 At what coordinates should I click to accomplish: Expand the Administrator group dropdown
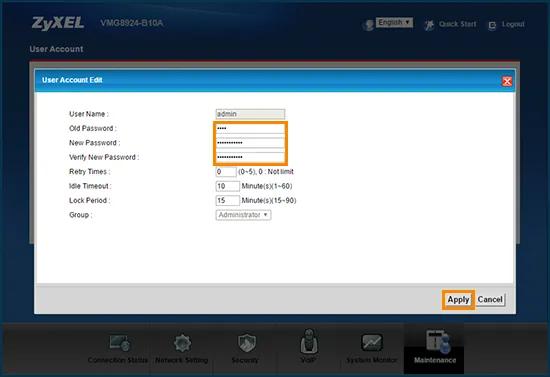click(243, 215)
